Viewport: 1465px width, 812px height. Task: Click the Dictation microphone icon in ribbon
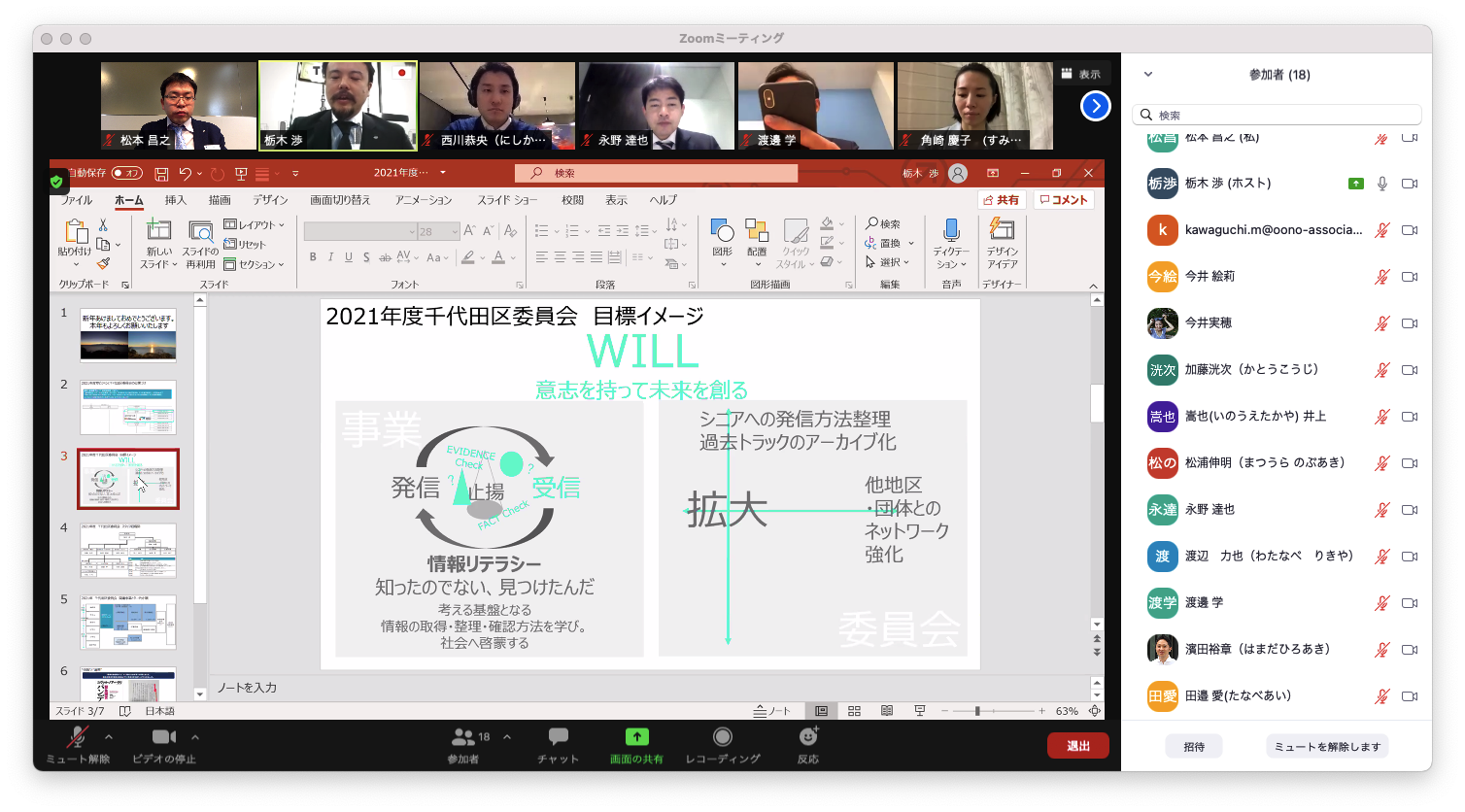(x=951, y=231)
